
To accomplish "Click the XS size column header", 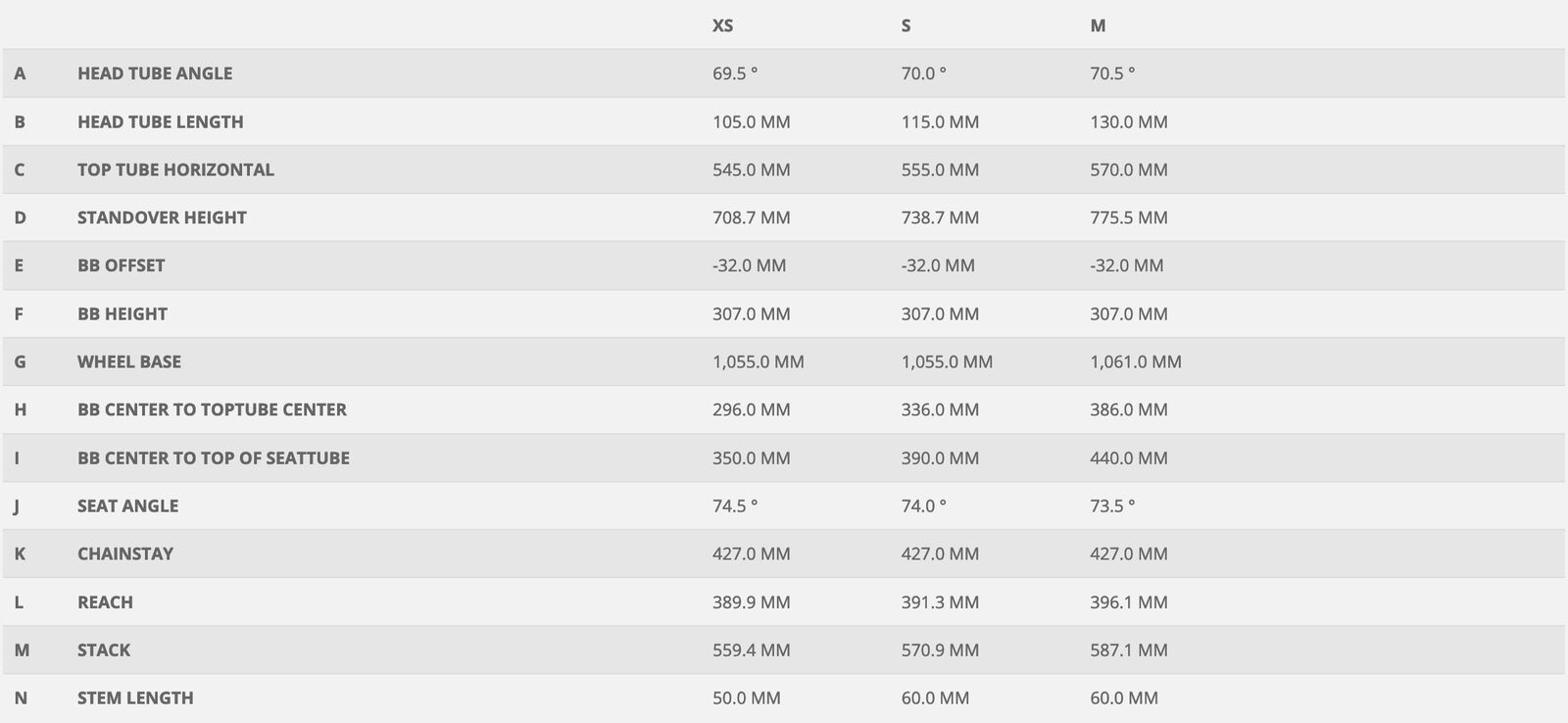I will coord(722,25).
